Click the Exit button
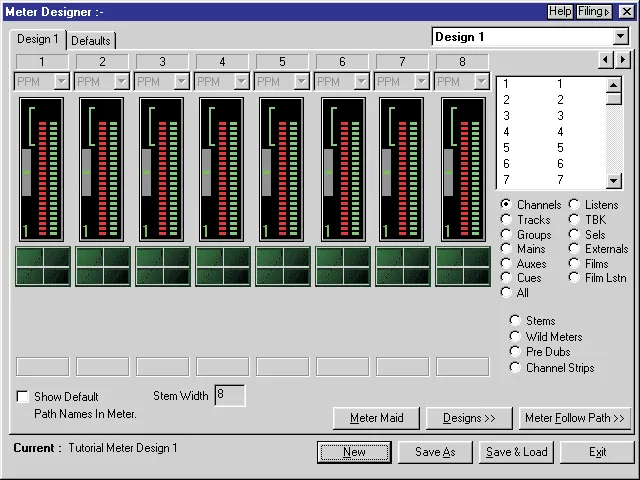Viewport: 640px width, 480px height. (x=597, y=452)
